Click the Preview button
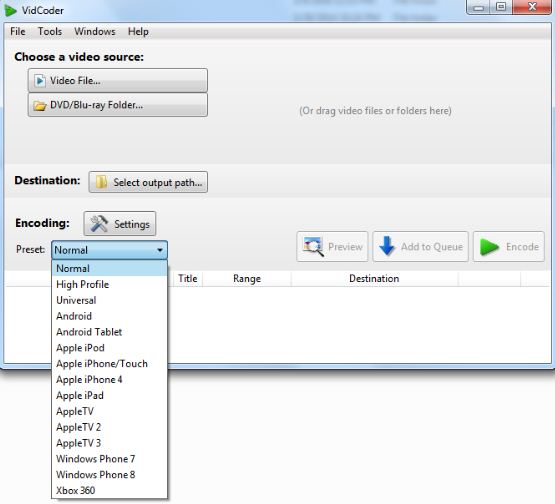This screenshot has width=555, height=504. [x=332, y=247]
